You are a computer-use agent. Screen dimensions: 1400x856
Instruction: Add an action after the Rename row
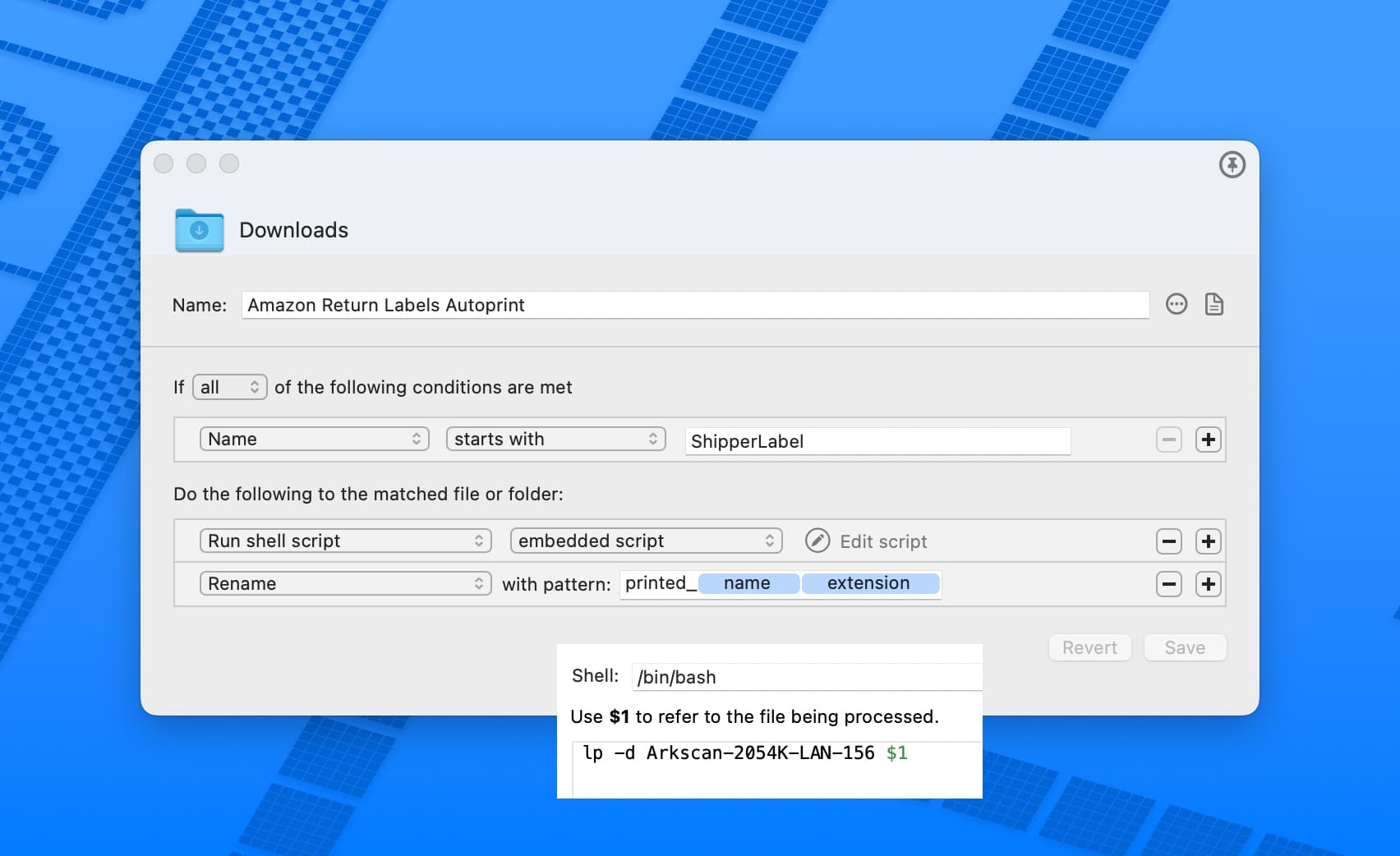1208,584
